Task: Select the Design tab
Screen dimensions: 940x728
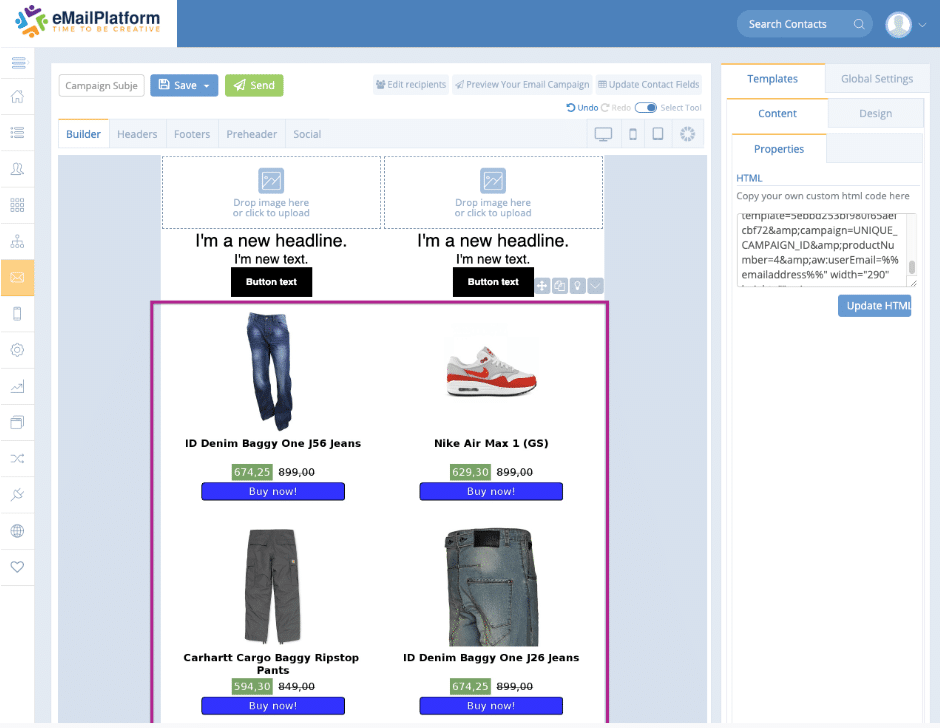Action: pyautogui.click(x=875, y=113)
